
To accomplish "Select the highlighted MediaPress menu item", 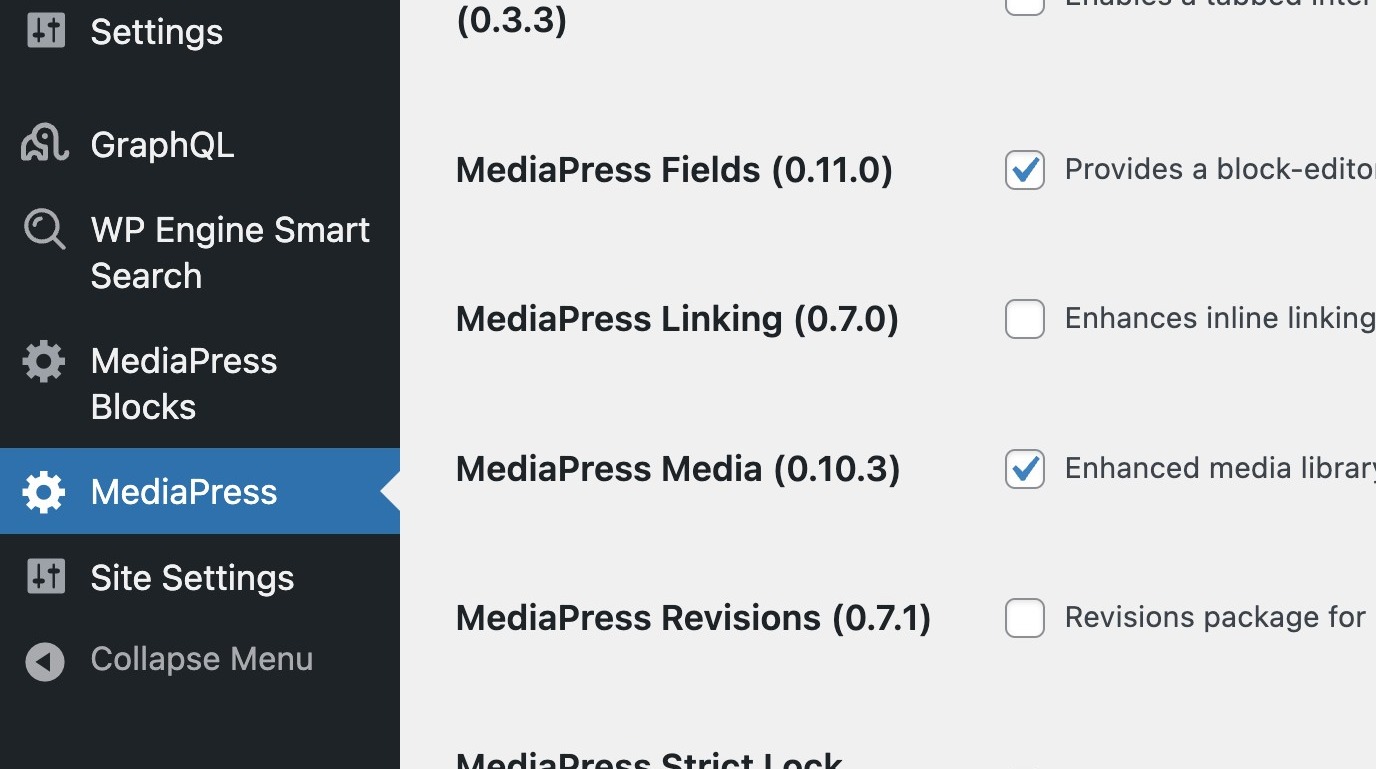I will [184, 492].
